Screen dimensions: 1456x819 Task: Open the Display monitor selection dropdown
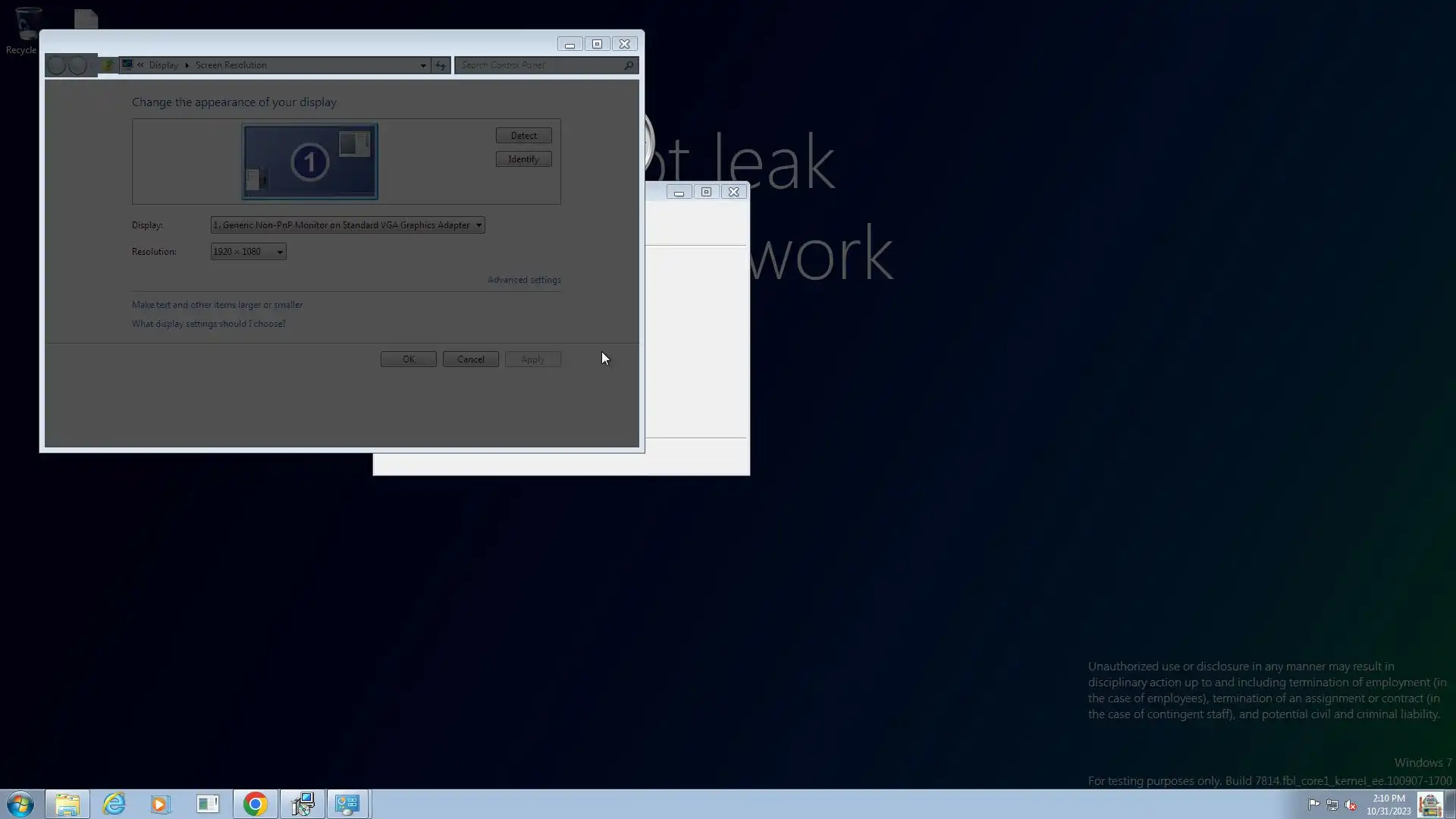tap(347, 225)
